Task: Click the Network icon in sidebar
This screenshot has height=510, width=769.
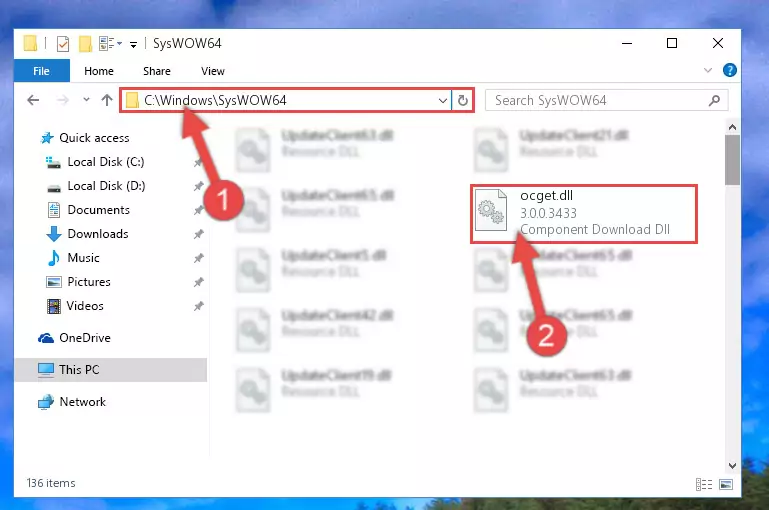Action: (46, 402)
